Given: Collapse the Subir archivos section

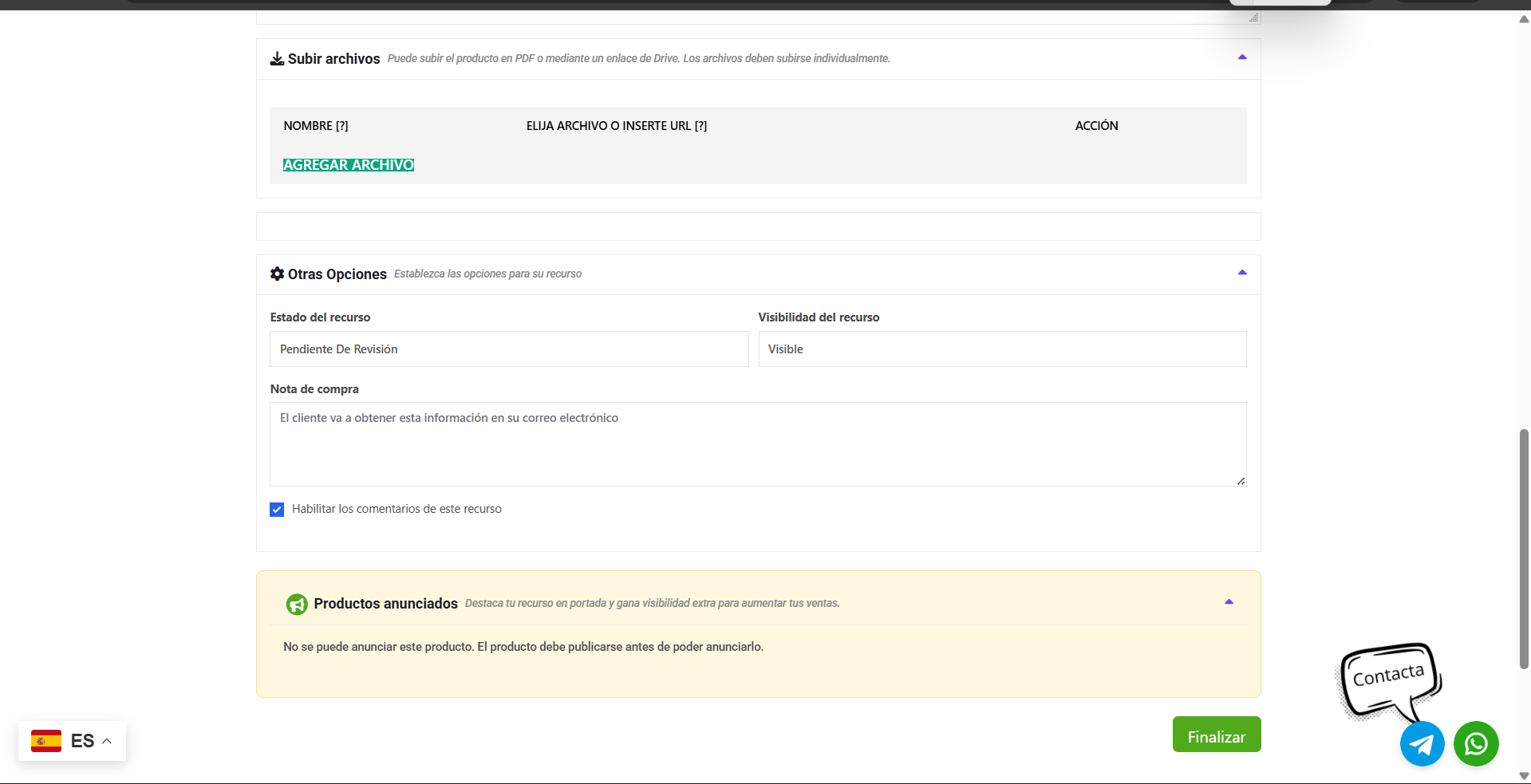Looking at the screenshot, I should [x=1242, y=57].
